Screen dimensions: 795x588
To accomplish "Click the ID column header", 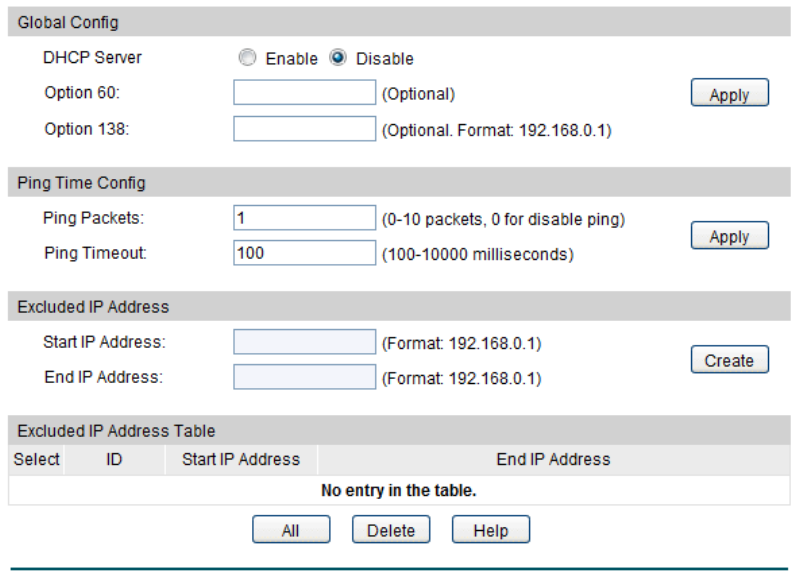I will pos(114,460).
